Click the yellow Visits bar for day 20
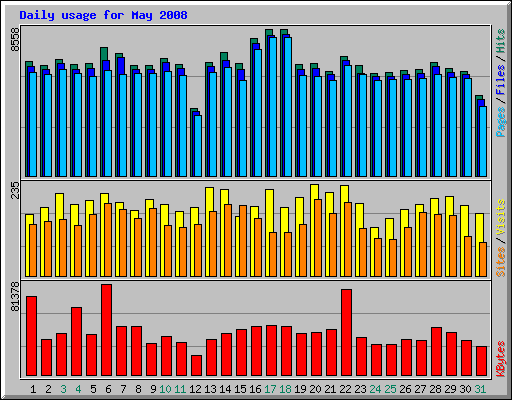512x400 pixels. click(x=313, y=230)
